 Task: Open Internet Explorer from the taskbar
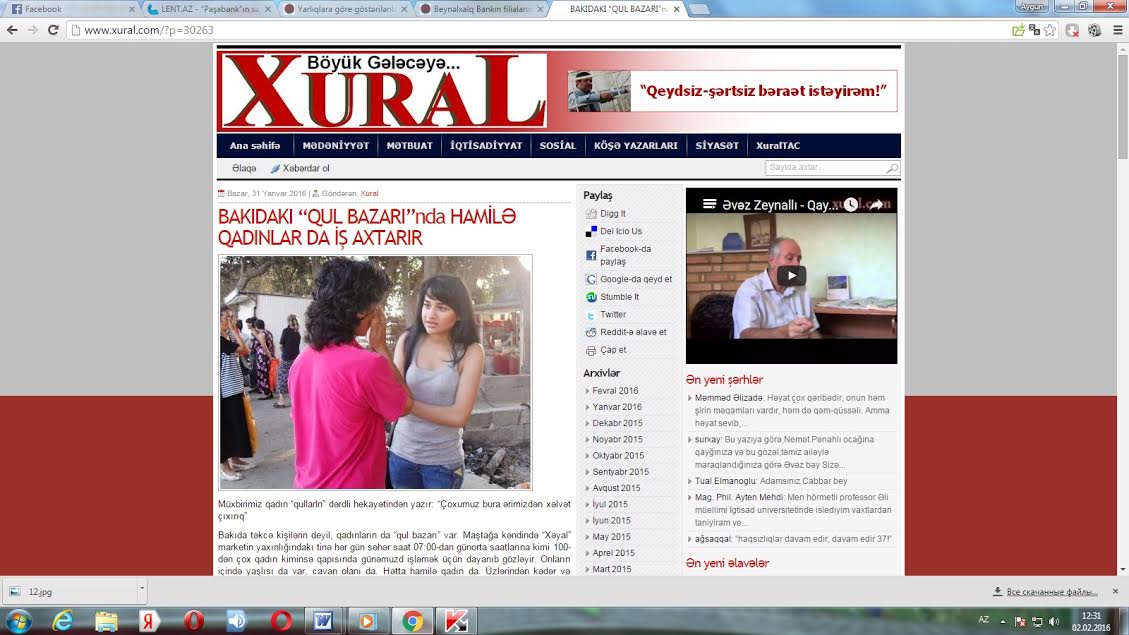(x=63, y=621)
